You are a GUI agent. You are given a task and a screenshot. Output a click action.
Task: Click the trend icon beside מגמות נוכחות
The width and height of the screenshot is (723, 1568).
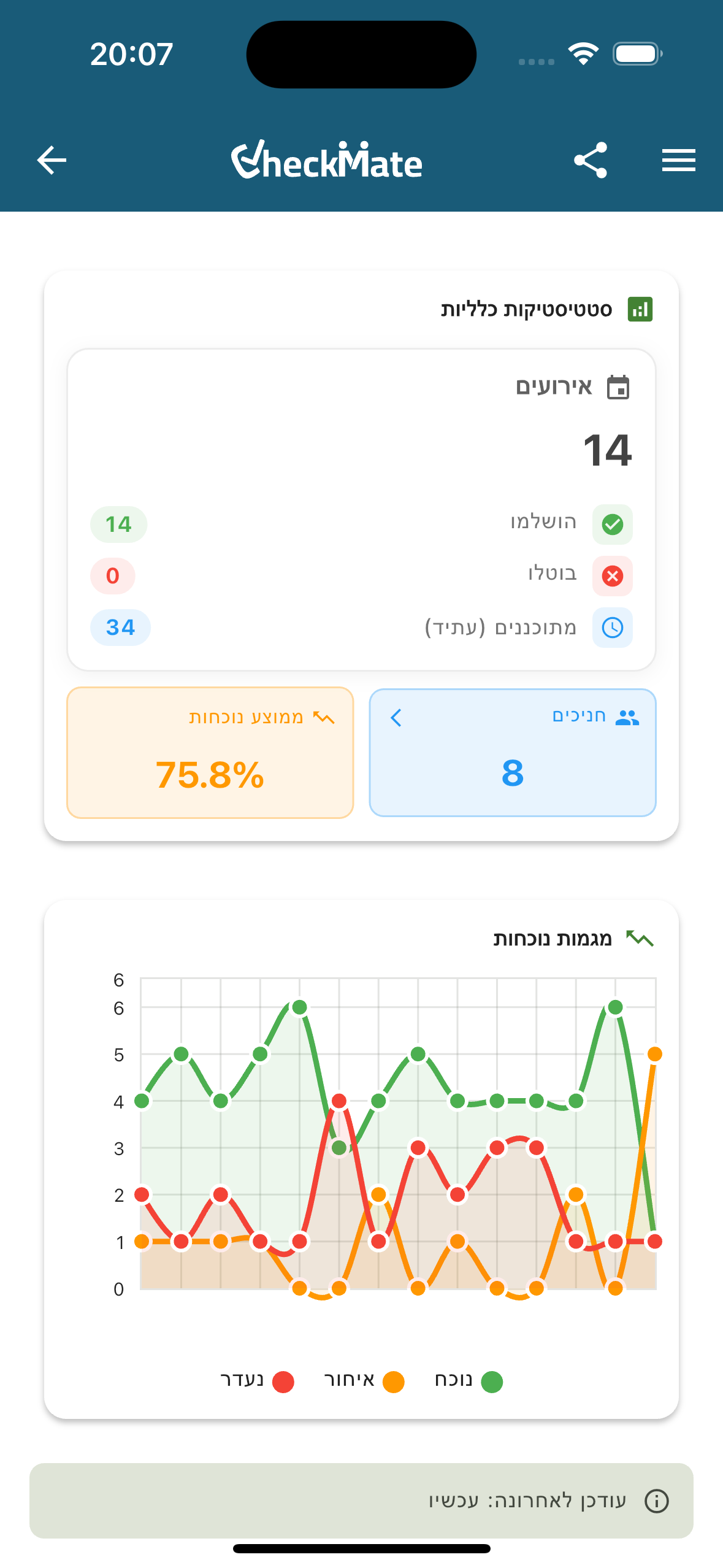pos(640,939)
